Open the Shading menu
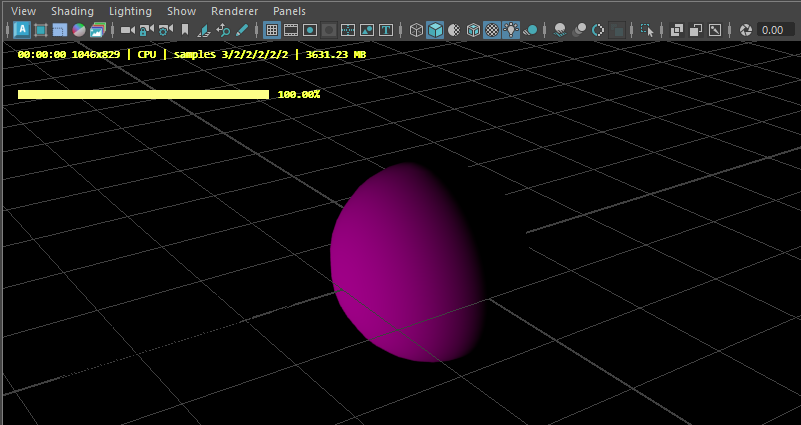 pyautogui.click(x=72, y=11)
